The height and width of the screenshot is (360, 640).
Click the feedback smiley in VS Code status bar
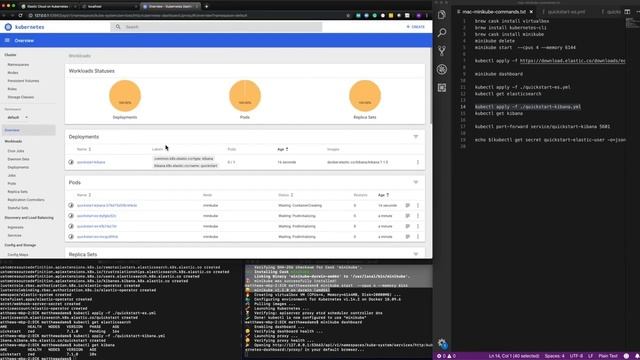pos(627,356)
